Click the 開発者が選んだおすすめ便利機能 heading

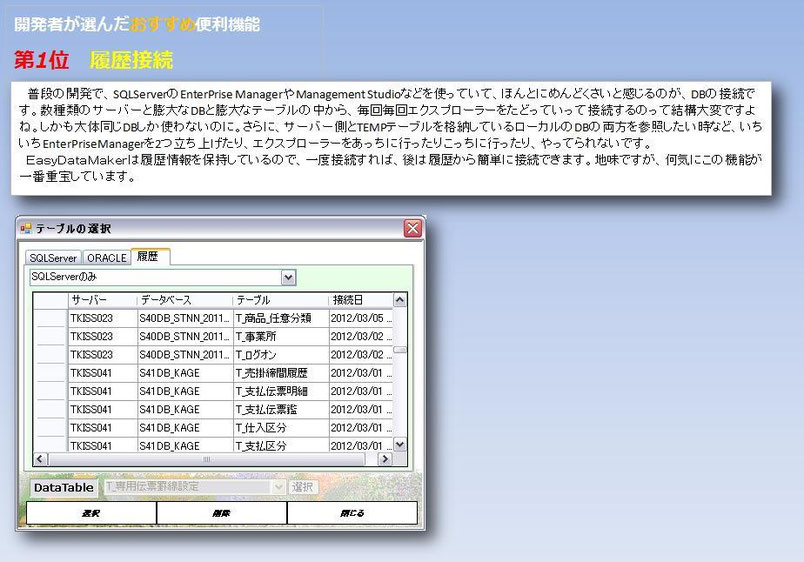[x=137, y=24]
